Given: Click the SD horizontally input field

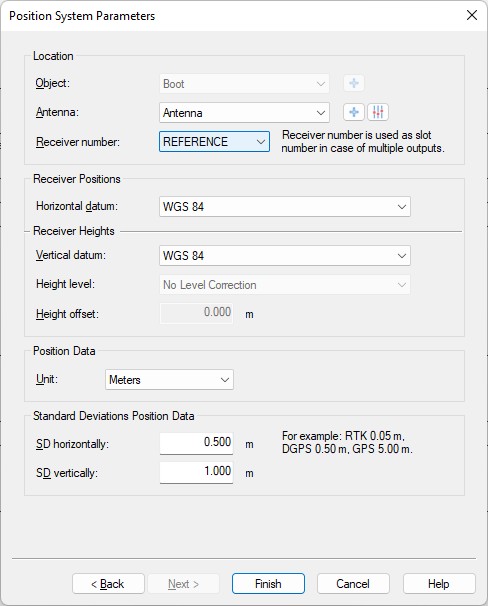Looking at the screenshot, I should tap(196, 443).
